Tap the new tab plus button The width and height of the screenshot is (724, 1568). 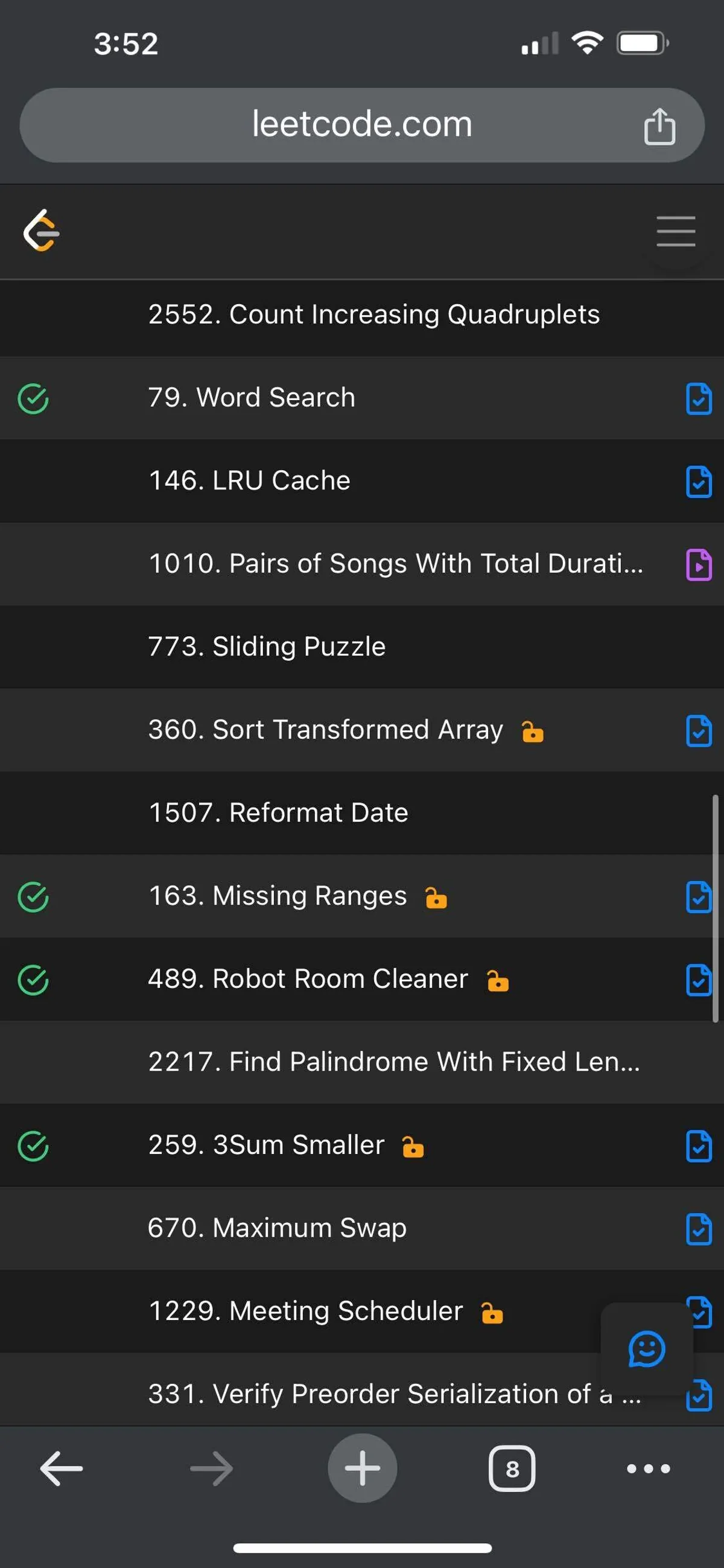coord(362,1468)
